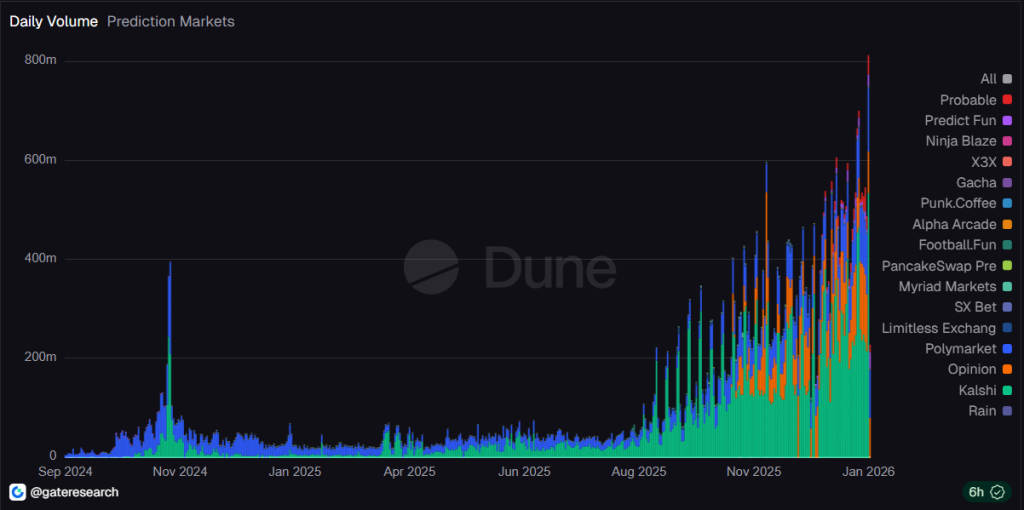
Task: Click the Alpha Arcade legend label
Action: pos(954,224)
